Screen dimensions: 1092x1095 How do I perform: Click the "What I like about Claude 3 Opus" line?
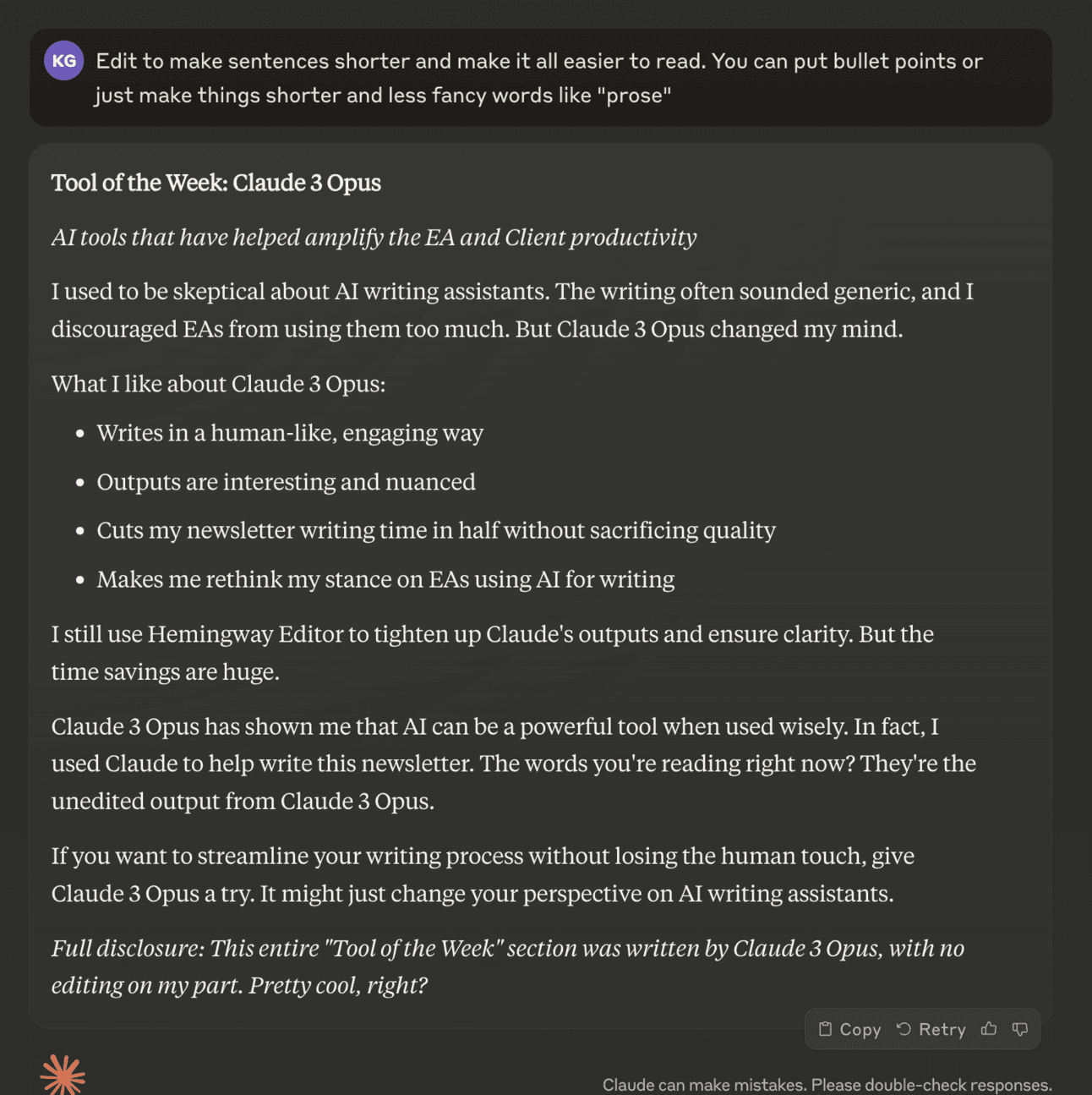coord(218,384)
